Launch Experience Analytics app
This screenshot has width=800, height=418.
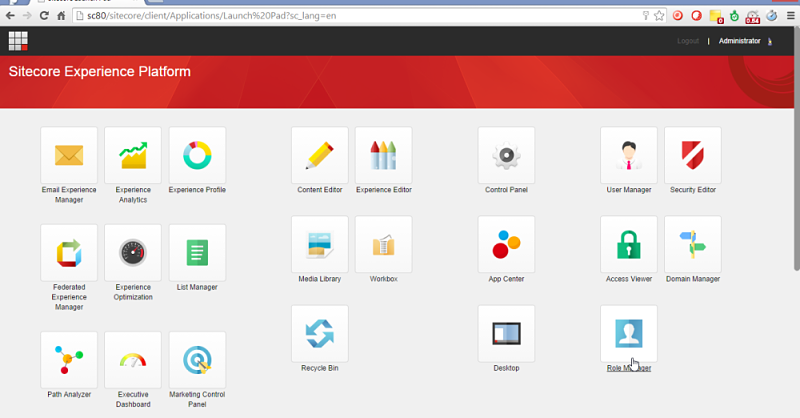(133, 156)
